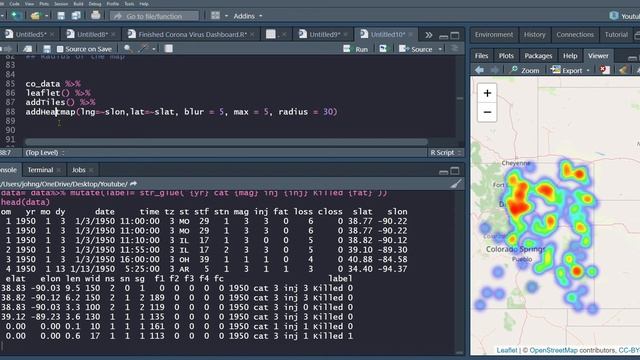Minimize the console pane

444,171
